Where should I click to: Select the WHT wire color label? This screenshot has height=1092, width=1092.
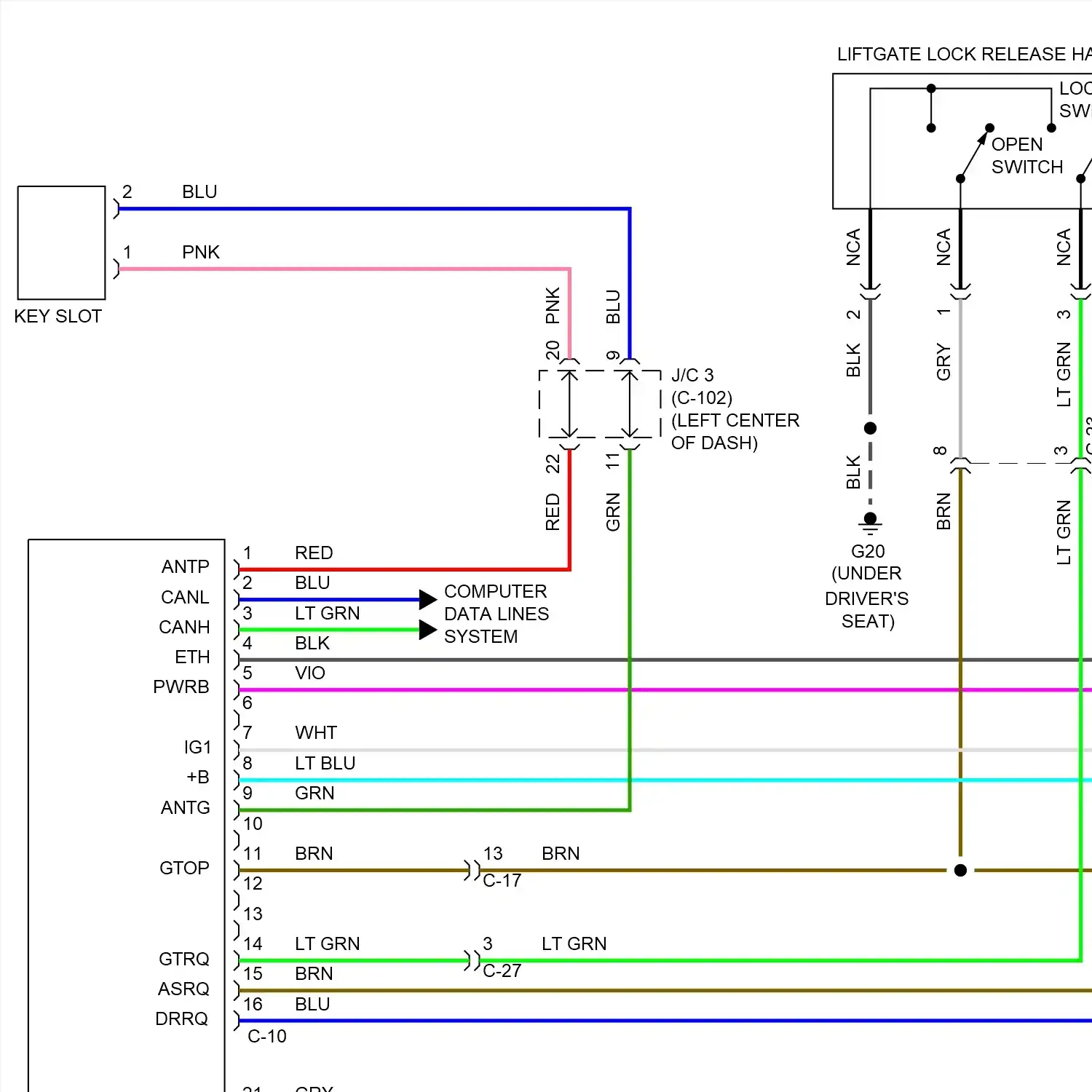click(316, 732)
